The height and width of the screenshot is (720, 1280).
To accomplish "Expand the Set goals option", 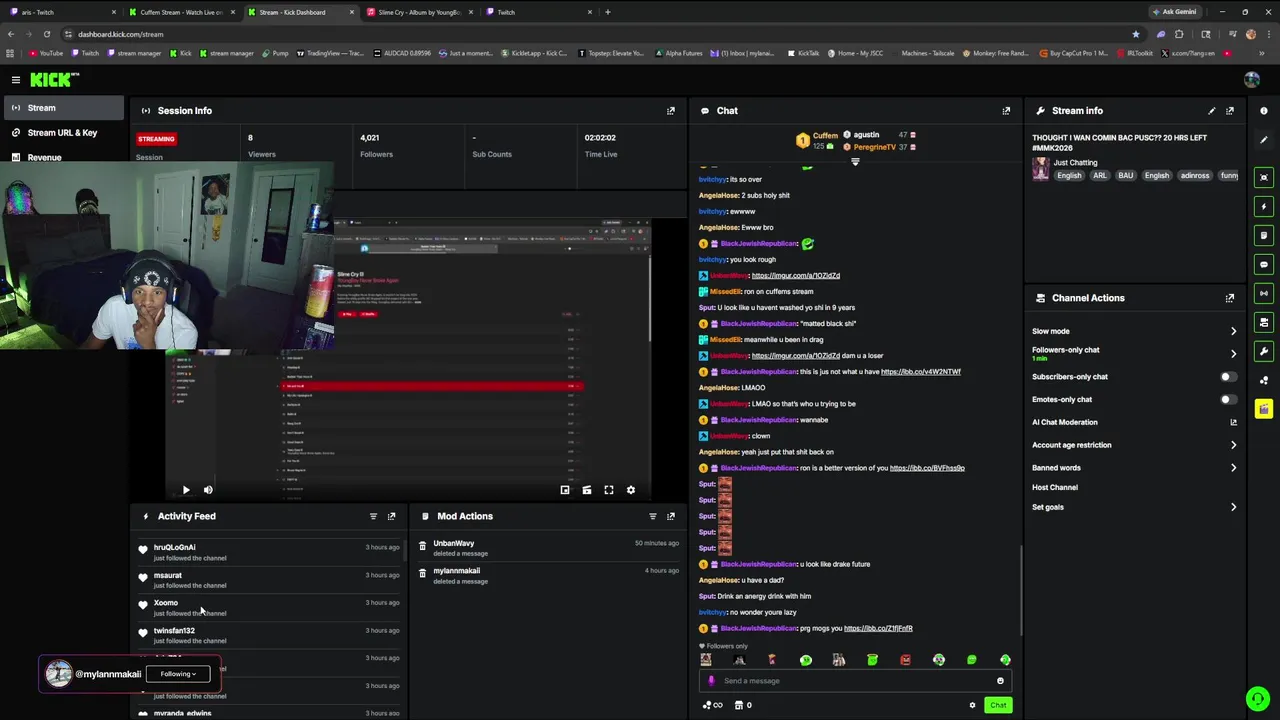I will [x=1233, y=507].
